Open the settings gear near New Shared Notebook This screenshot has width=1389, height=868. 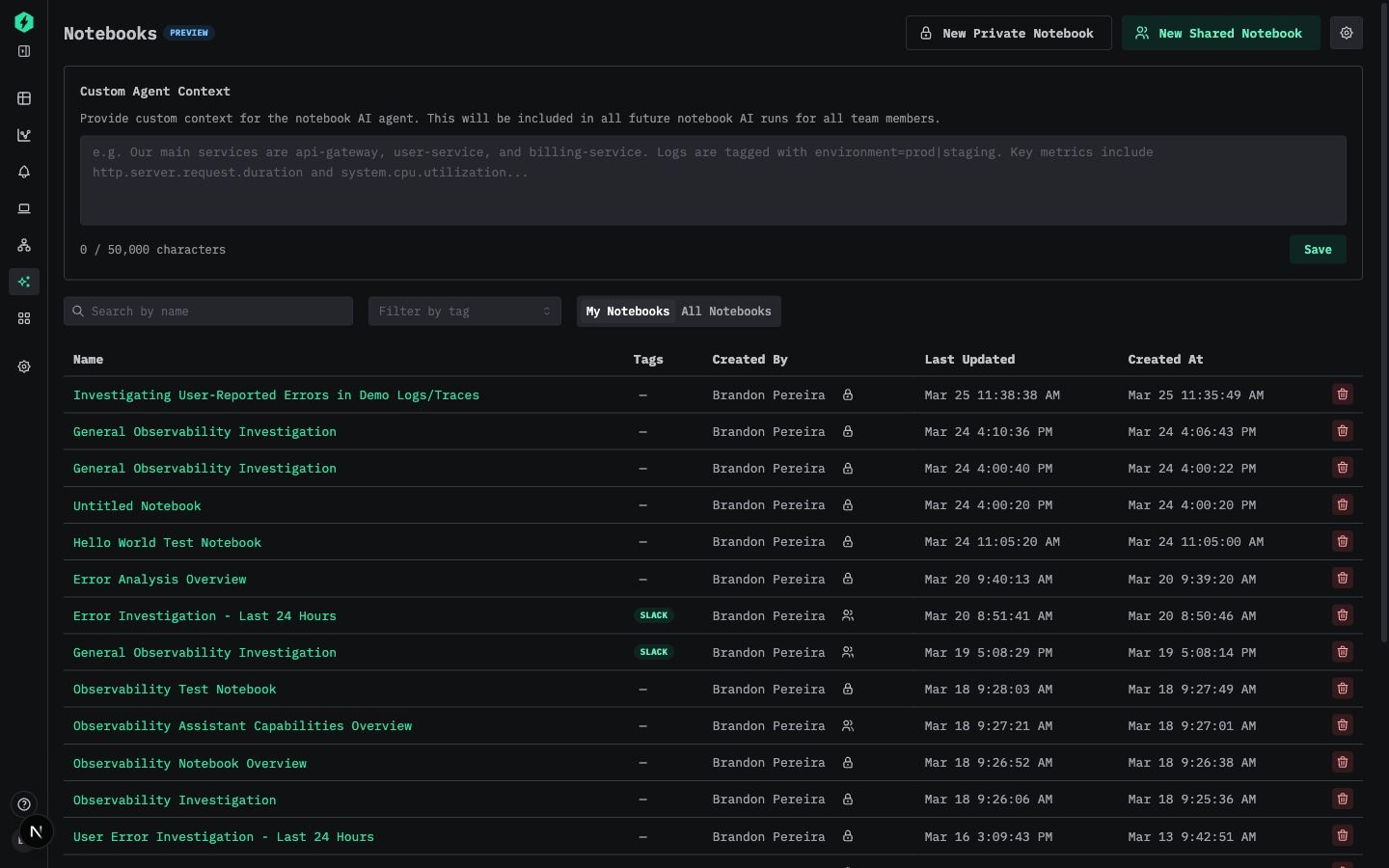pyautogui.click(x=1346, y=32)
